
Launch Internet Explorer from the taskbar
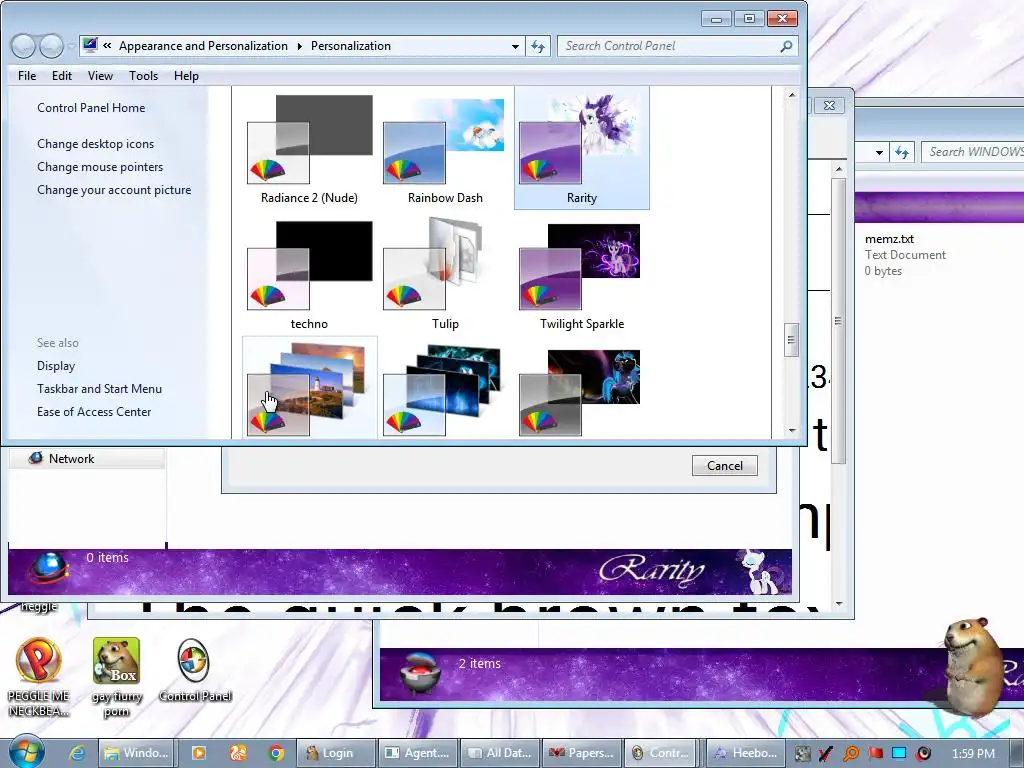coord(77,753)
